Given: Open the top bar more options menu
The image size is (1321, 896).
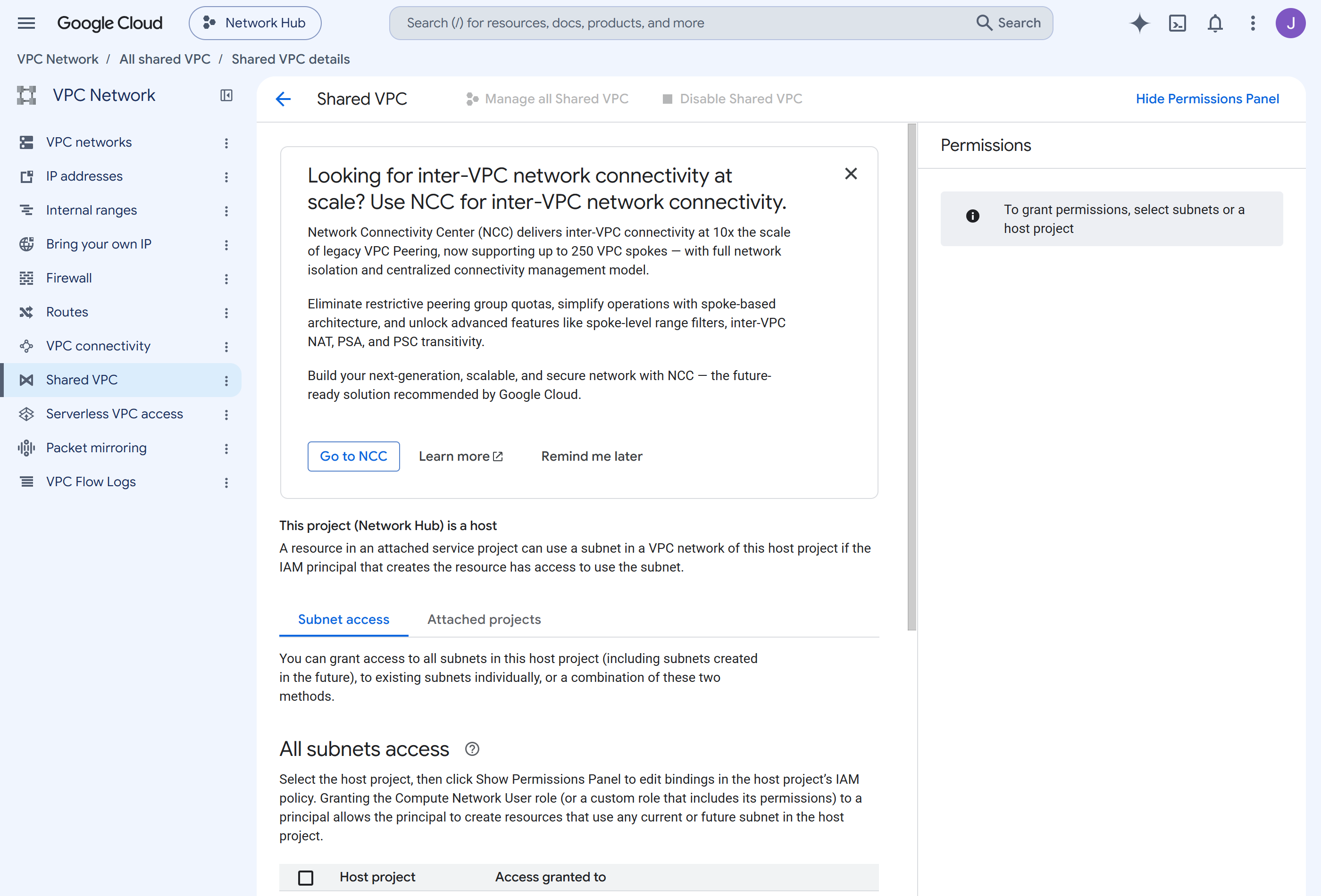Looking at the screenshot, I should (1253, 23).
